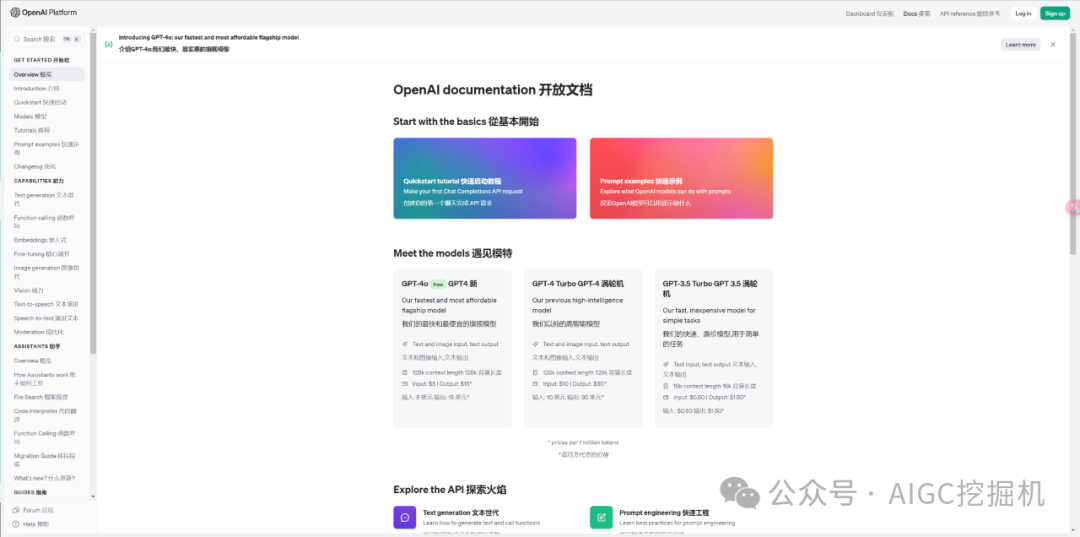Open the Embeddings sidebar item

tap(40, 240)
